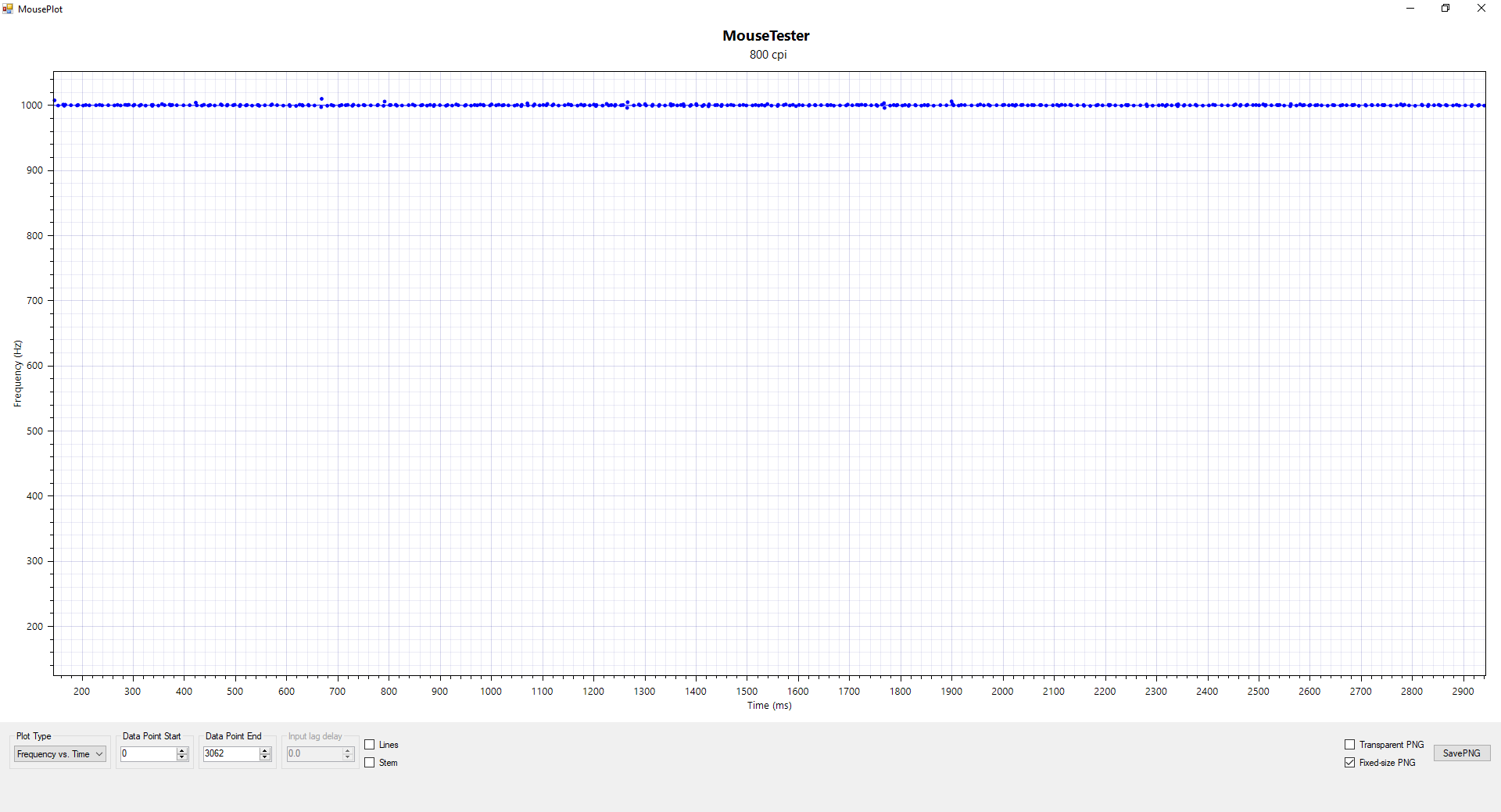Viewport: 1501px width, 812px height.
Task: Click the 1000 value on frequency axis
Action: coord(32,106)
